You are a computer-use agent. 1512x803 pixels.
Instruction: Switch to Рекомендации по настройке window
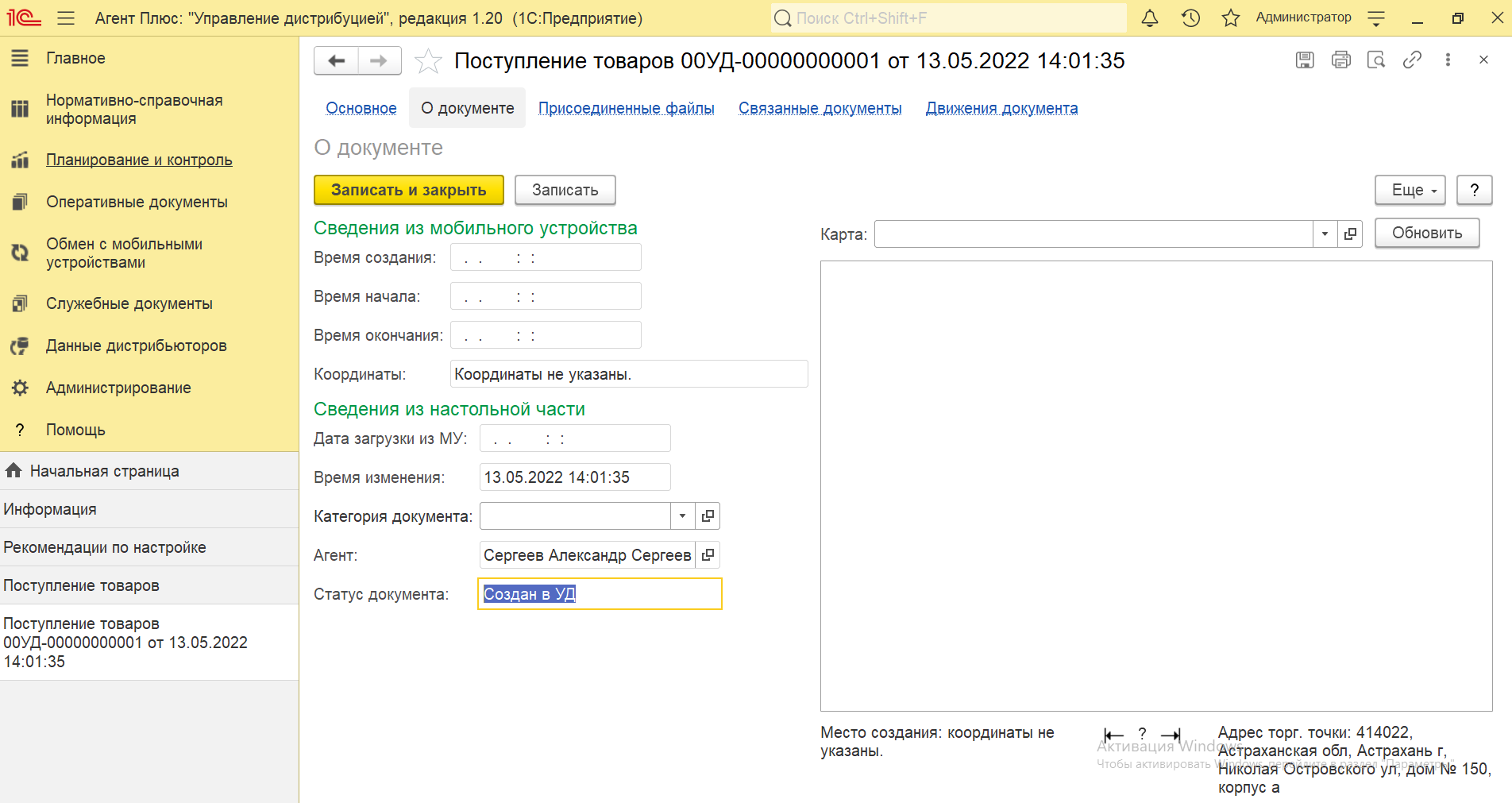149,547
